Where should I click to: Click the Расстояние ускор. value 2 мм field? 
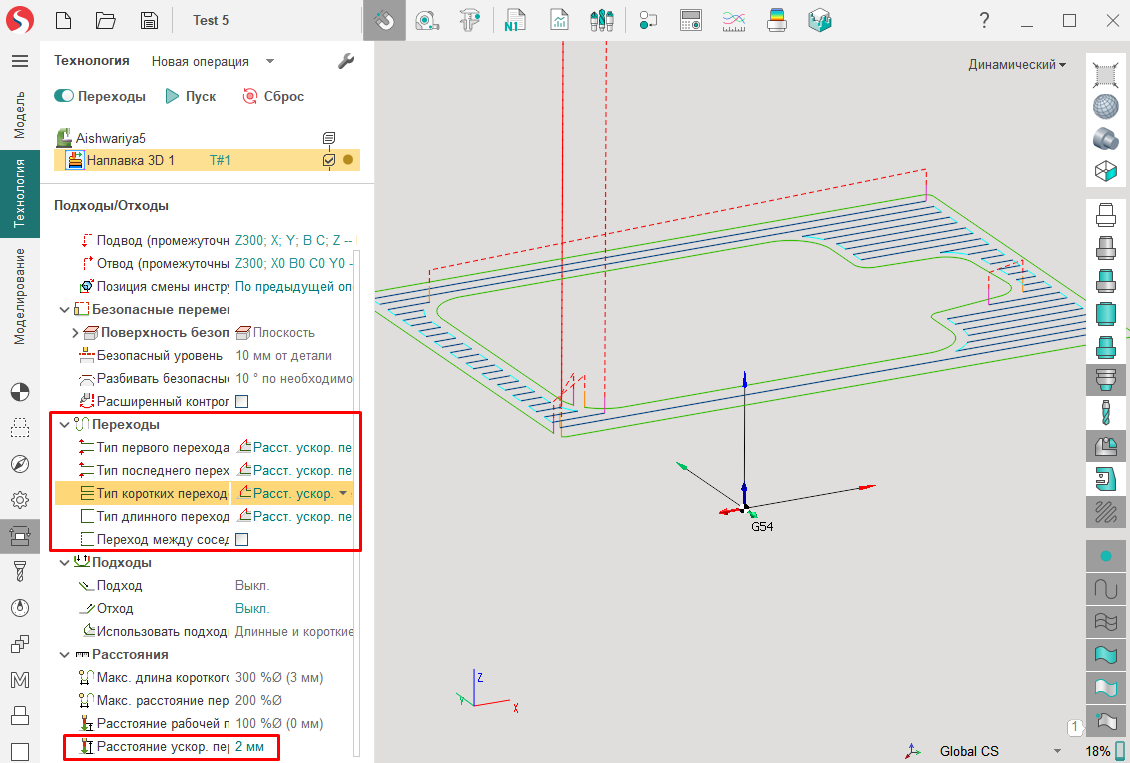click(250, 747)
